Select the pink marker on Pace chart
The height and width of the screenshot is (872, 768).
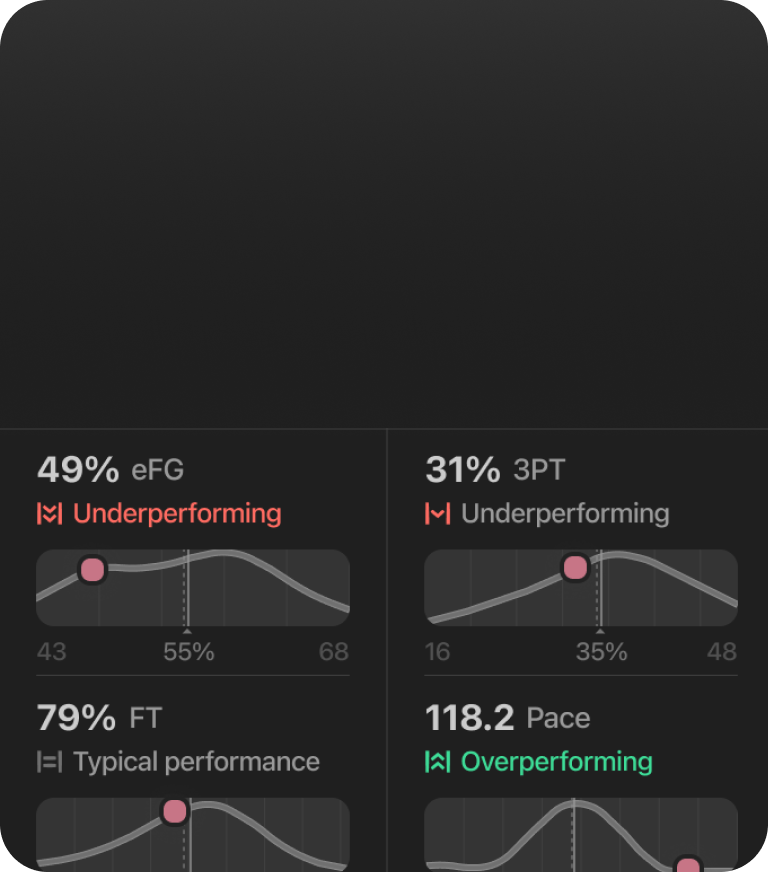[x=687, y=865]
